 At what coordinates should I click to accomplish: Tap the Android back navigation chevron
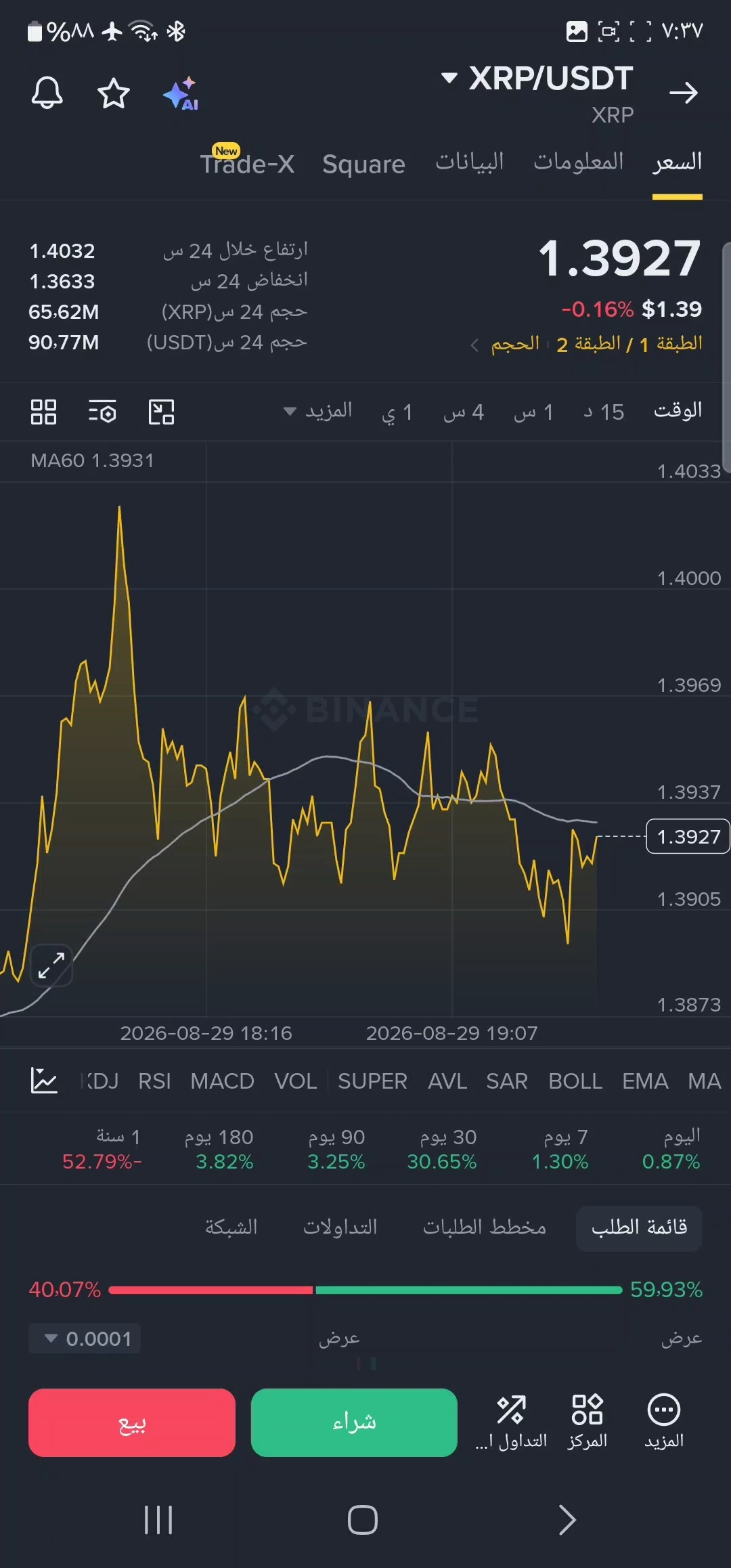[x=567, y=1520]
